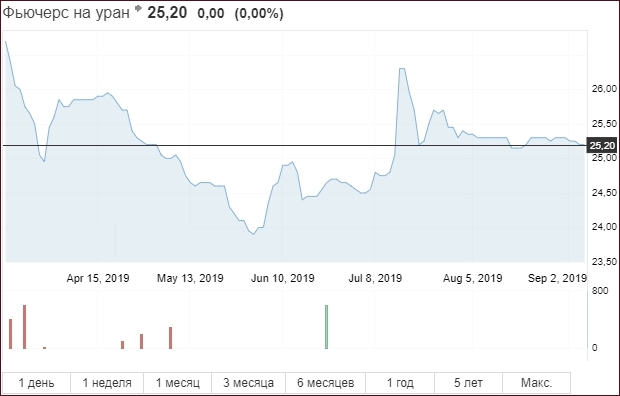Select the 1 день time range tab
Image resolution: width=620 pixels, height=396 pixels.
tap(36, 383)
